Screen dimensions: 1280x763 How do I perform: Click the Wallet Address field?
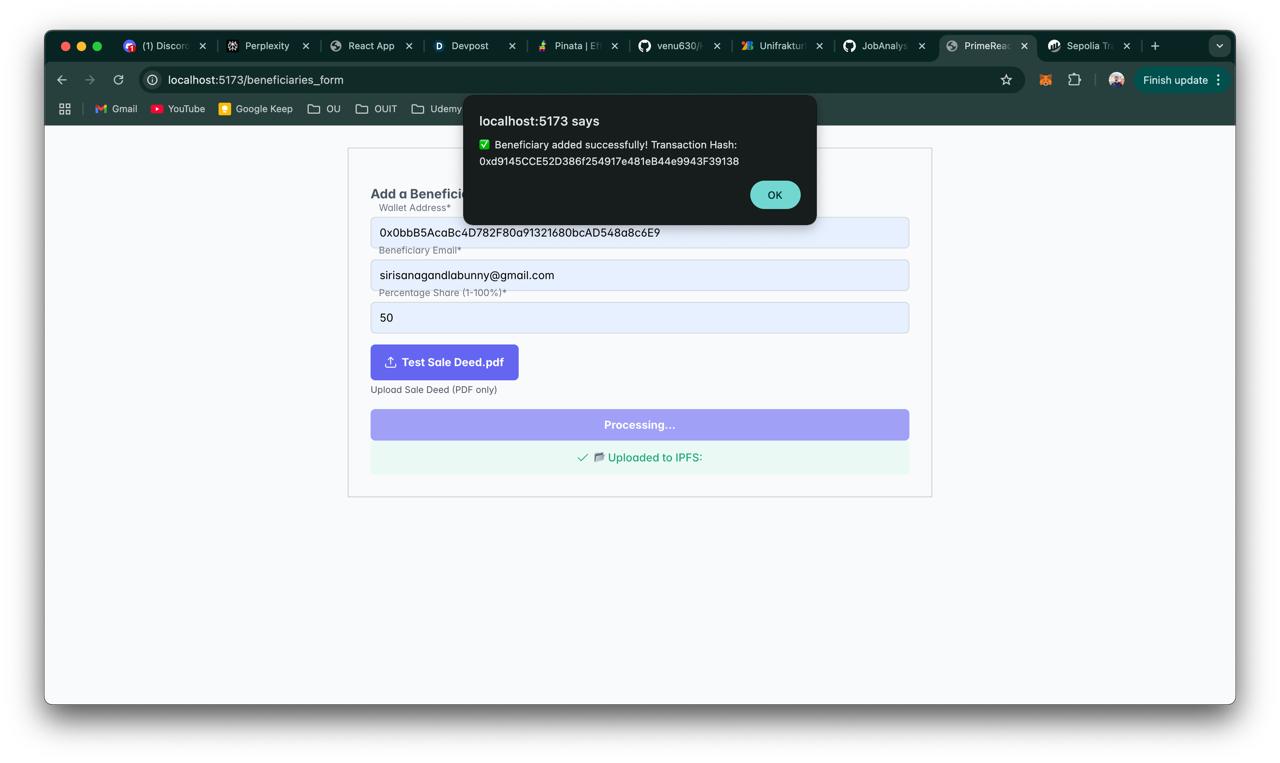(640, 233)
